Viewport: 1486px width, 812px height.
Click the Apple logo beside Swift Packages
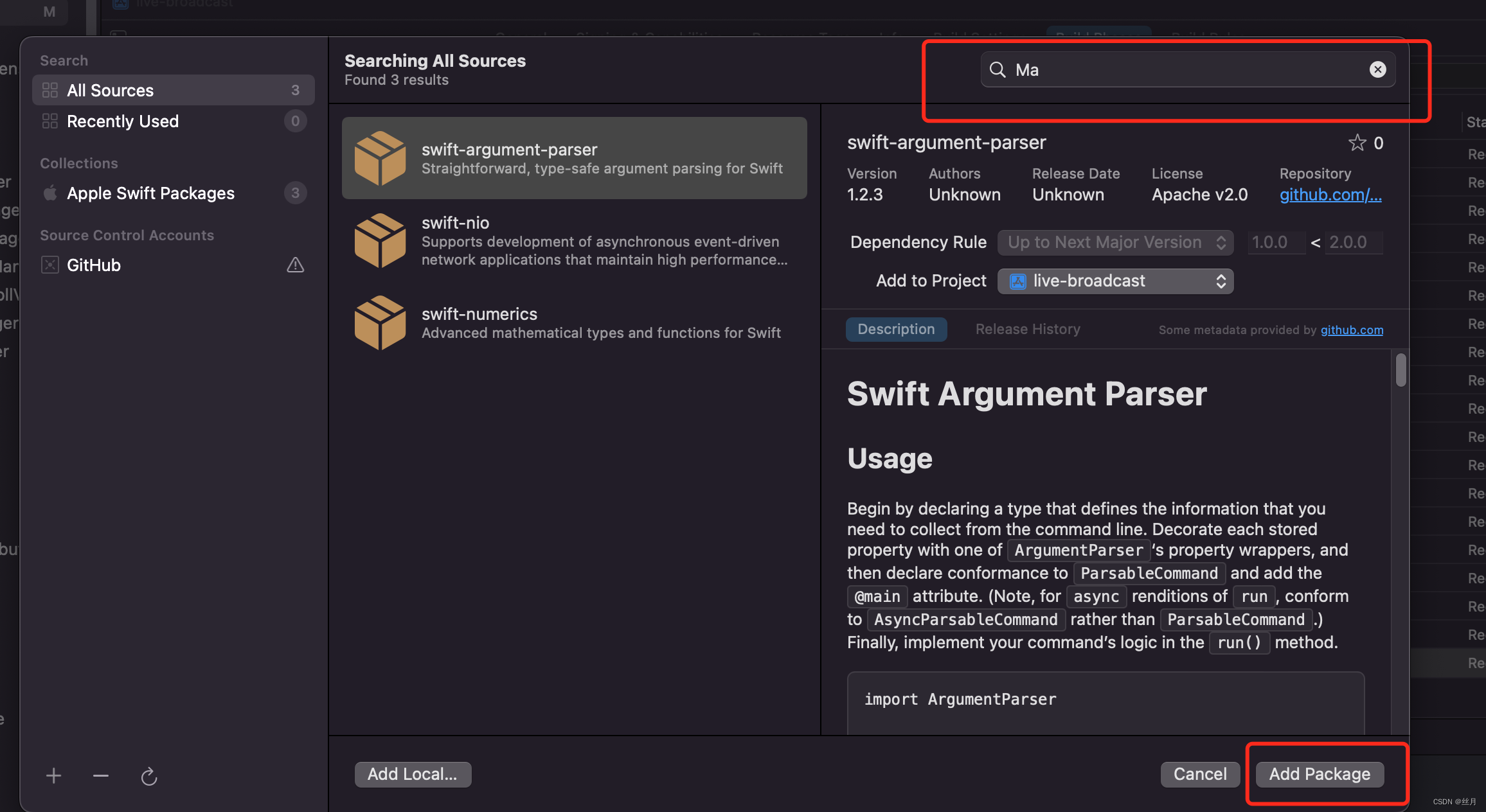[x=50, y=193]
